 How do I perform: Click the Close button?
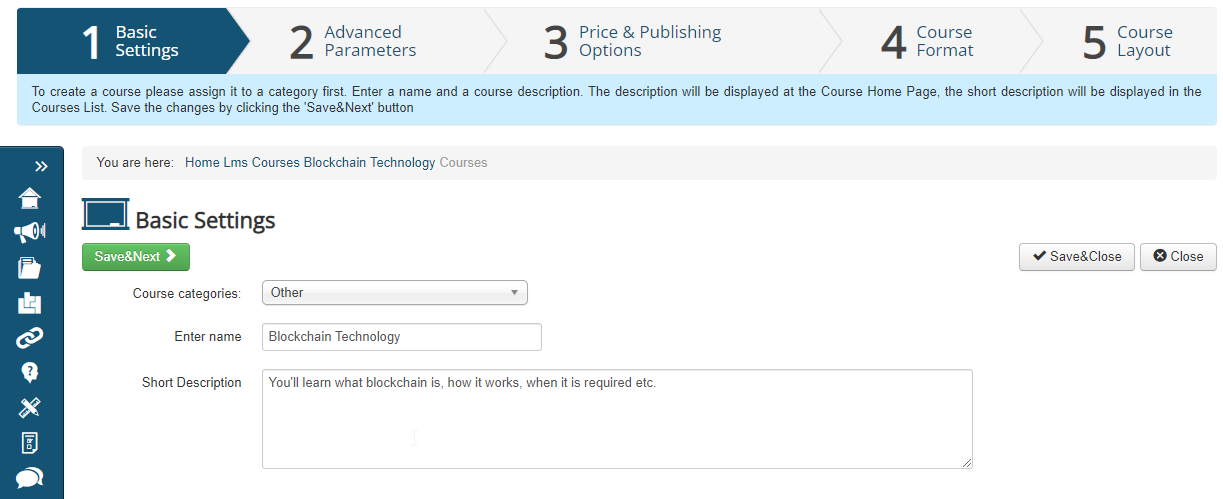coord(1178,257)
